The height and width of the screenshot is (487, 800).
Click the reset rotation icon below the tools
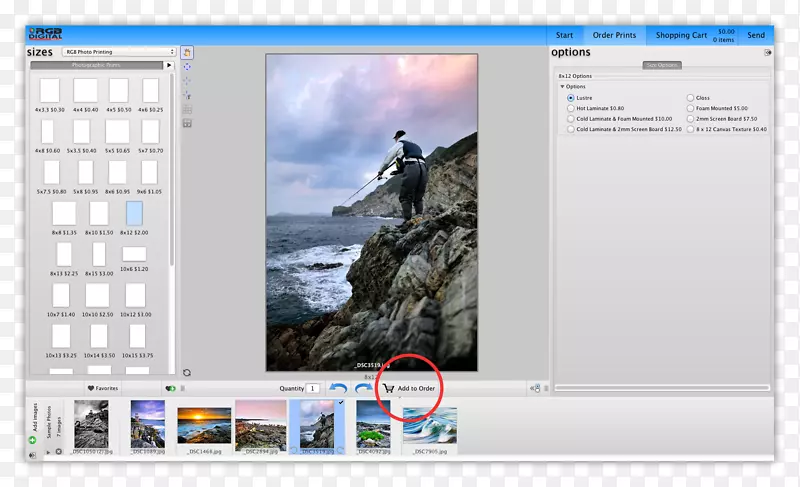pos(187,372)
